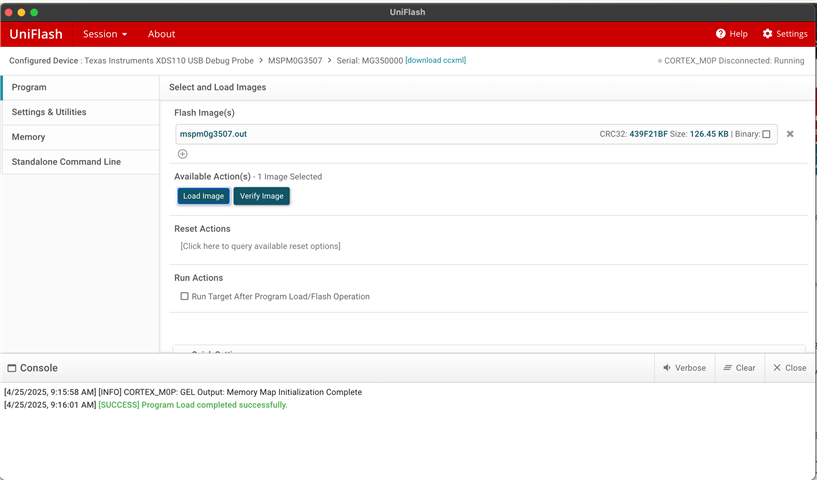The image size is (817, 480).
Task: Click the MSPM0G3507 device breadcrumb
Action: tap(295, 60)
